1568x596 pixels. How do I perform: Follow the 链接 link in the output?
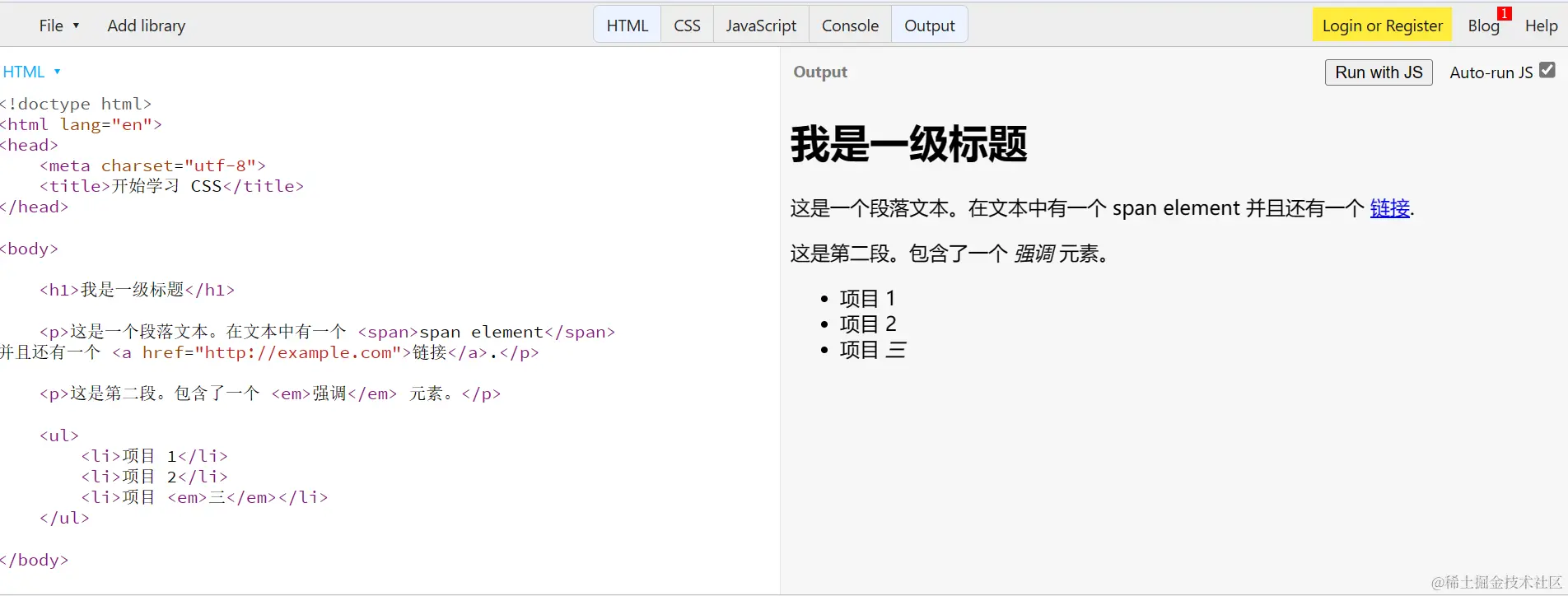click(x=1389, y=208)
